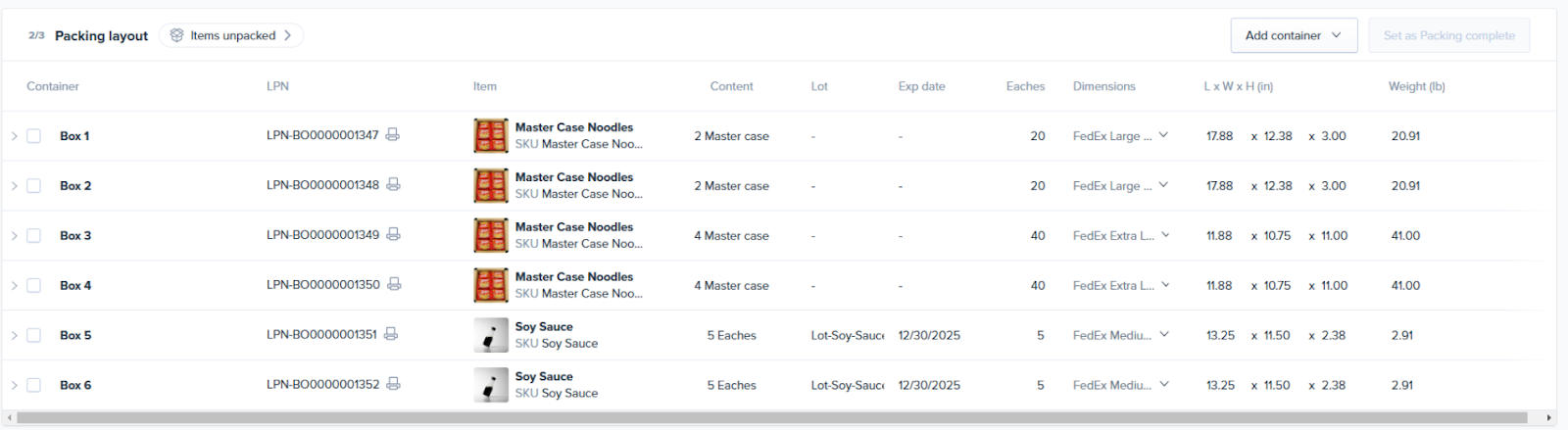Click print icon for LPN-BO0000001350
The width and height of the screenshot is (1568, 430).
[394, 285]
